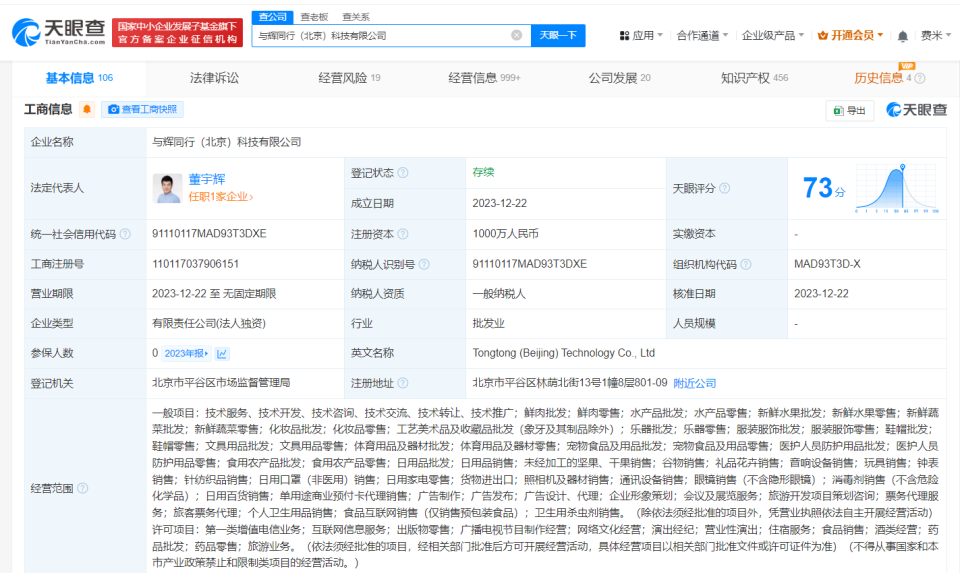The image size is (960, 573).
Task: Switch to the 查老板 search tab
Action: coord(314,17)
